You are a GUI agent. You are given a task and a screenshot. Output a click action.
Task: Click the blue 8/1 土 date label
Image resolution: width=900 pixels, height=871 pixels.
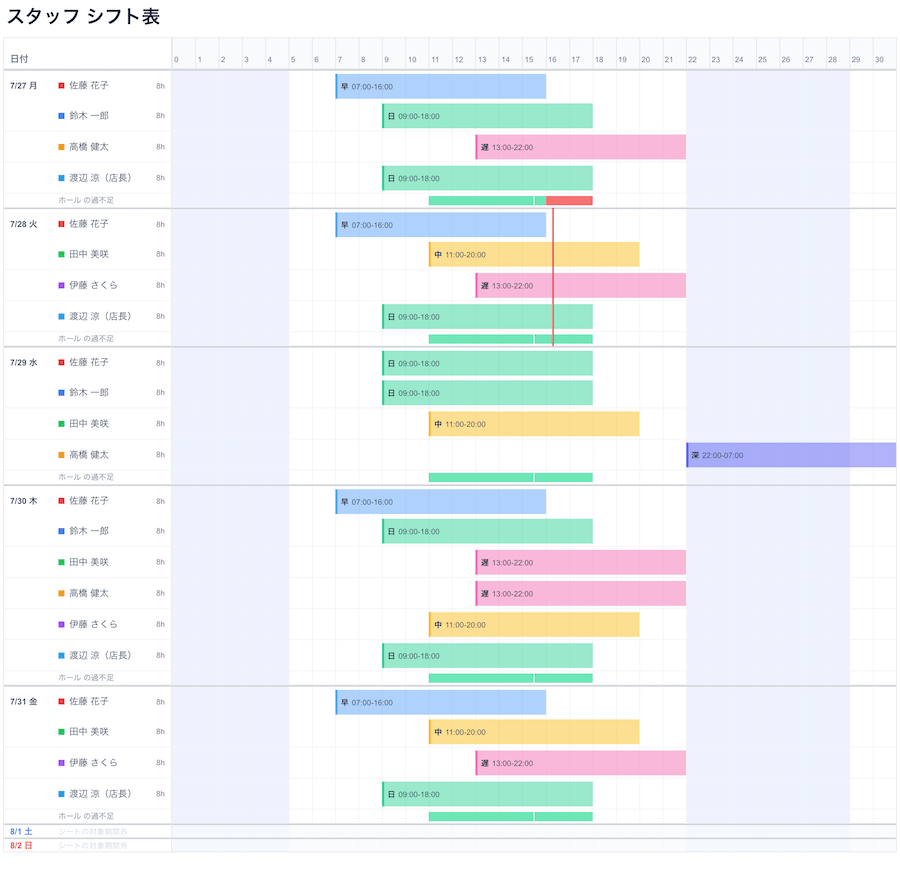21,831
